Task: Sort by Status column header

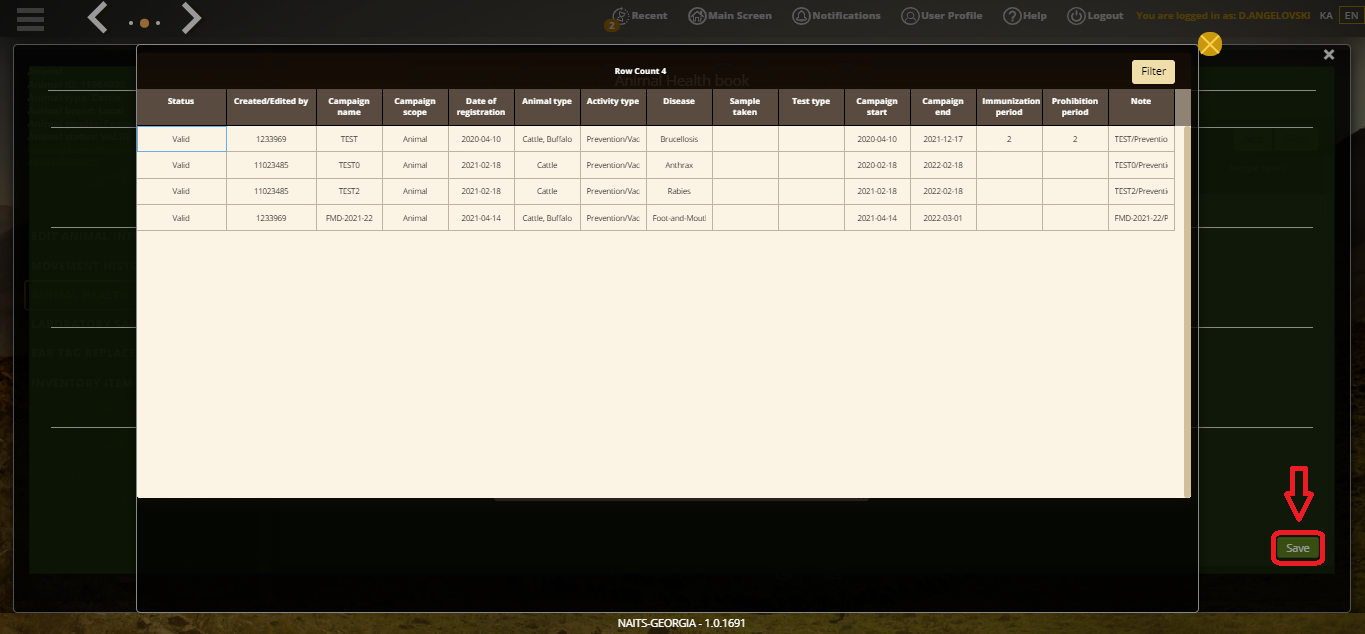Action: coord(181,107)
